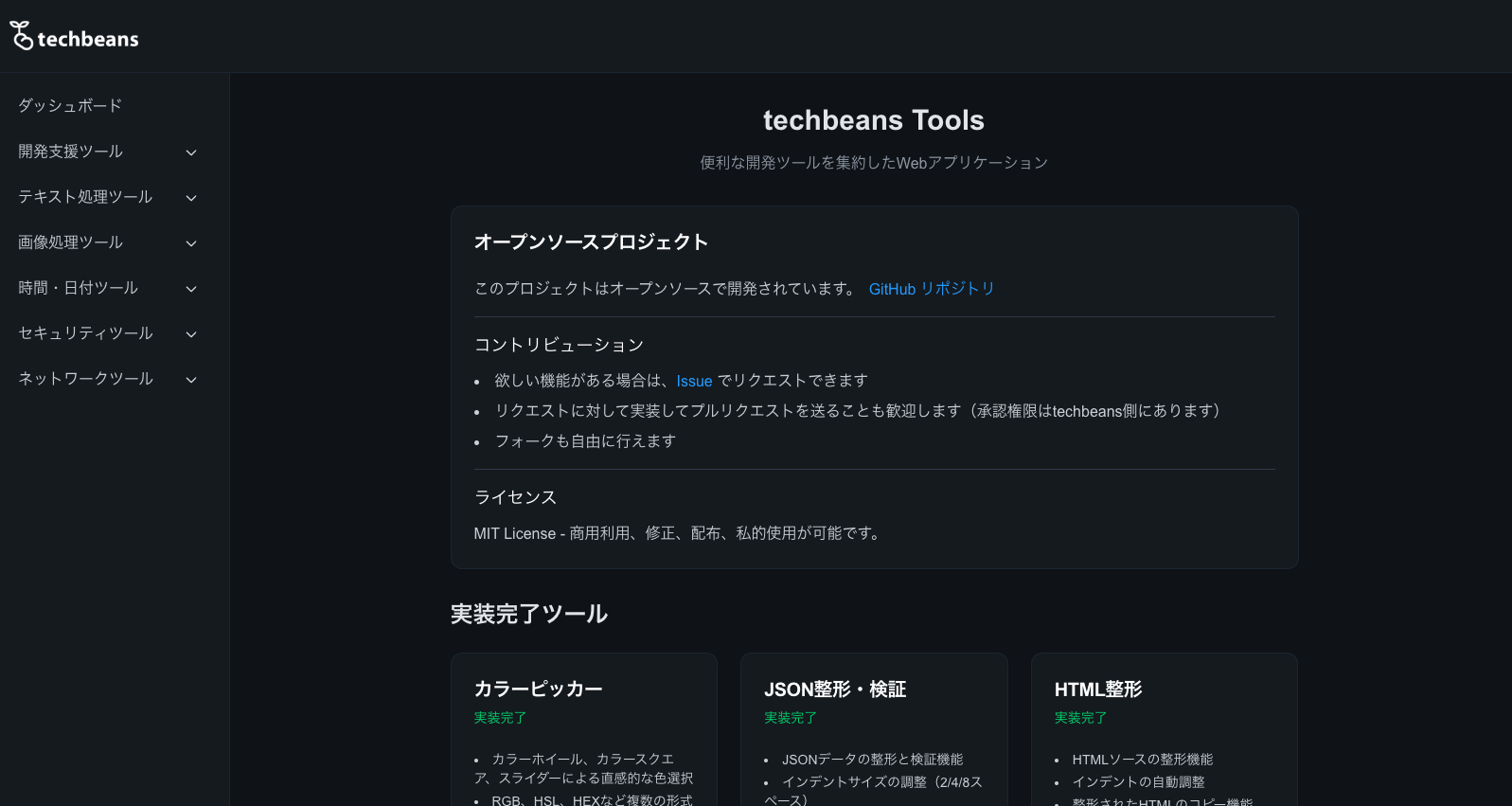Open the カラーピッカー tool card
Viewport: 1512px width, 806px height.
[x=584, y=729]
